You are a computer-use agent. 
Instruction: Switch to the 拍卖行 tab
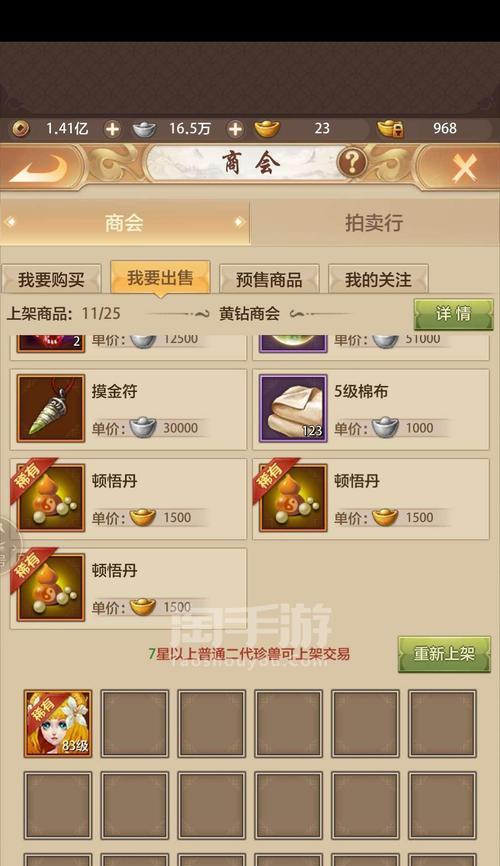pyautogui.click(x=374, y=223)
